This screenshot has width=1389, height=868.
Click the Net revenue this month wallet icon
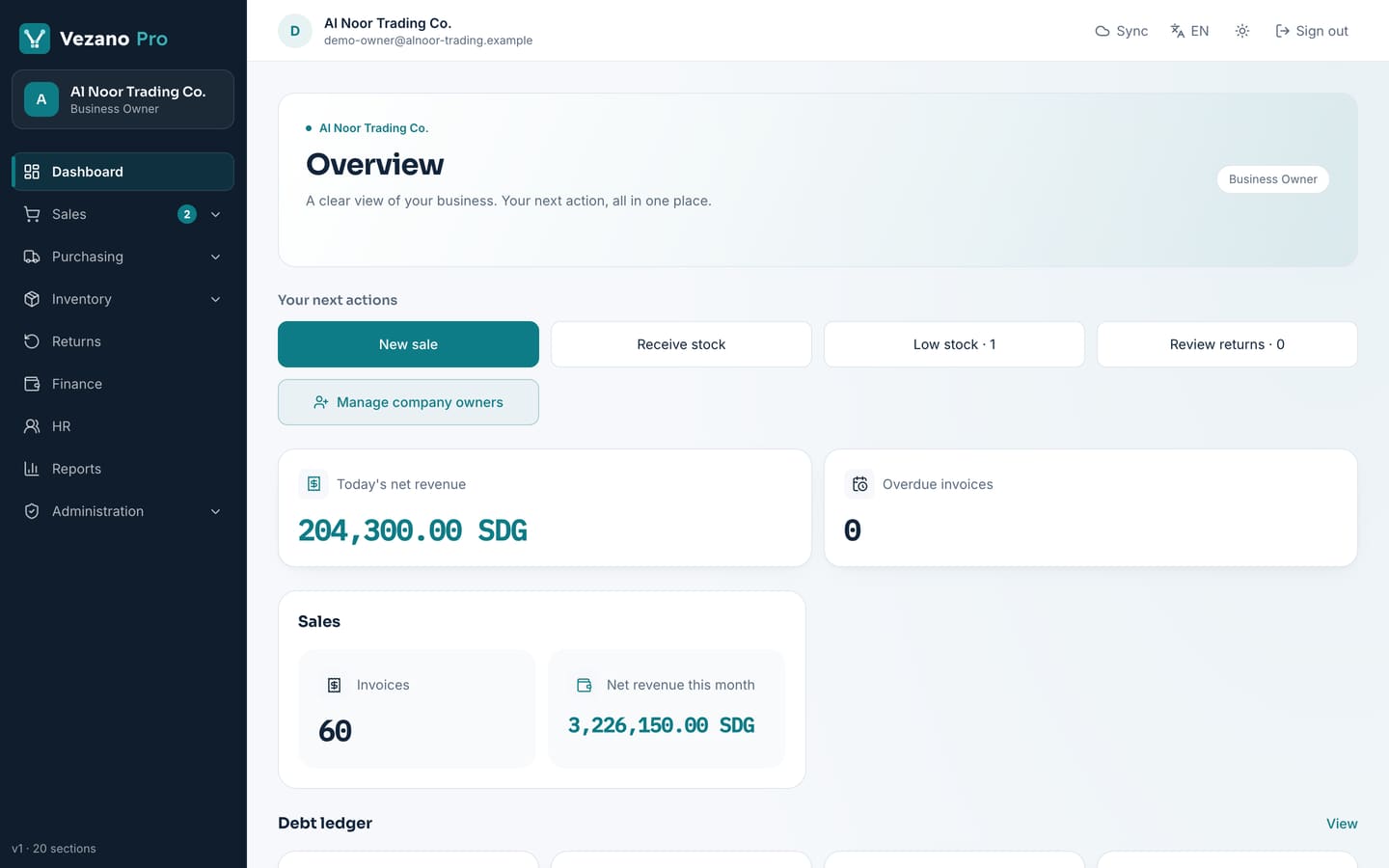pyautogui.click(x=584, y=685)
